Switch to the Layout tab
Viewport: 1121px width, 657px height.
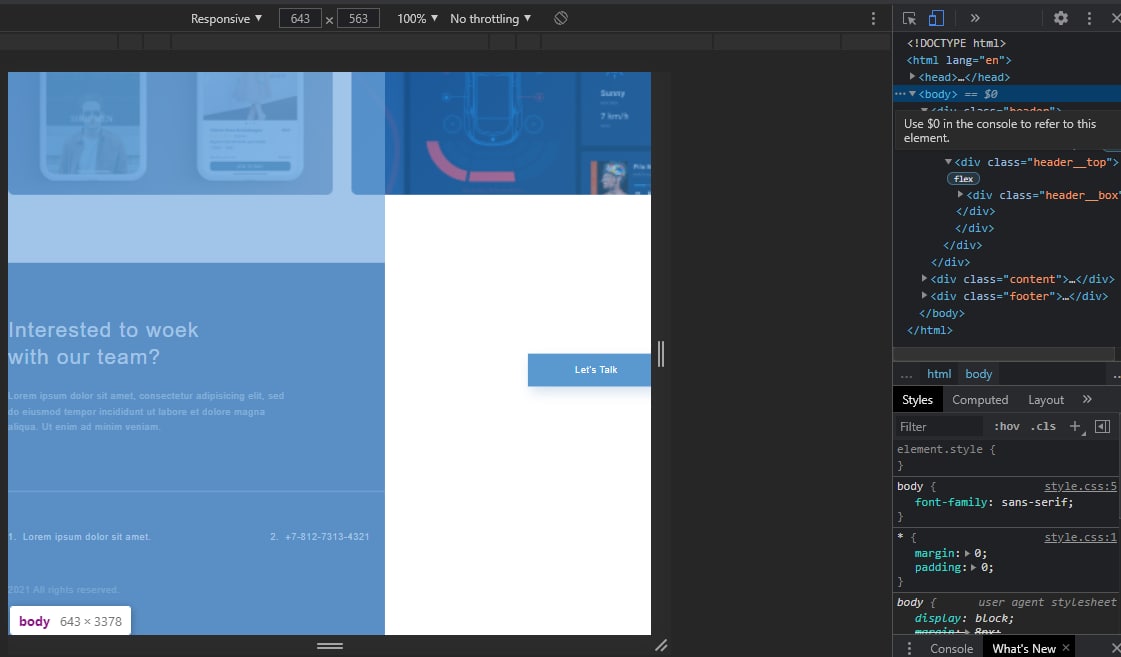point(1045,400)
